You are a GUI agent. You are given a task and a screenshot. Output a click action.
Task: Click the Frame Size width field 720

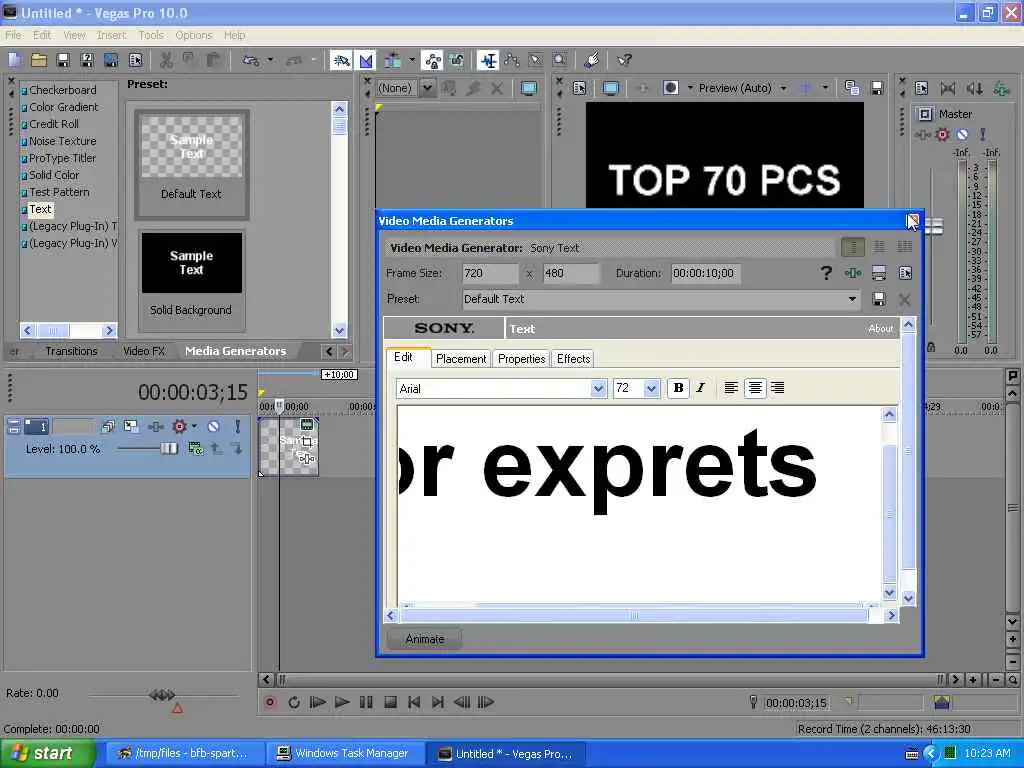(x=490, y=273)
